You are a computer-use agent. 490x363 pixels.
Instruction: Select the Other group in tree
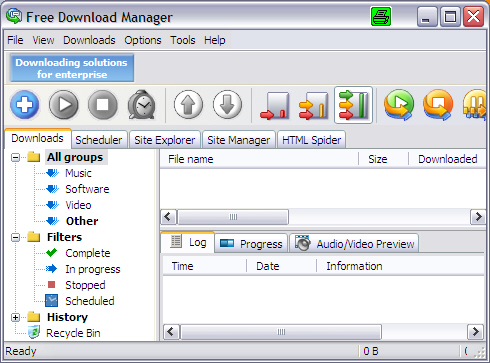tap(82, 221)
